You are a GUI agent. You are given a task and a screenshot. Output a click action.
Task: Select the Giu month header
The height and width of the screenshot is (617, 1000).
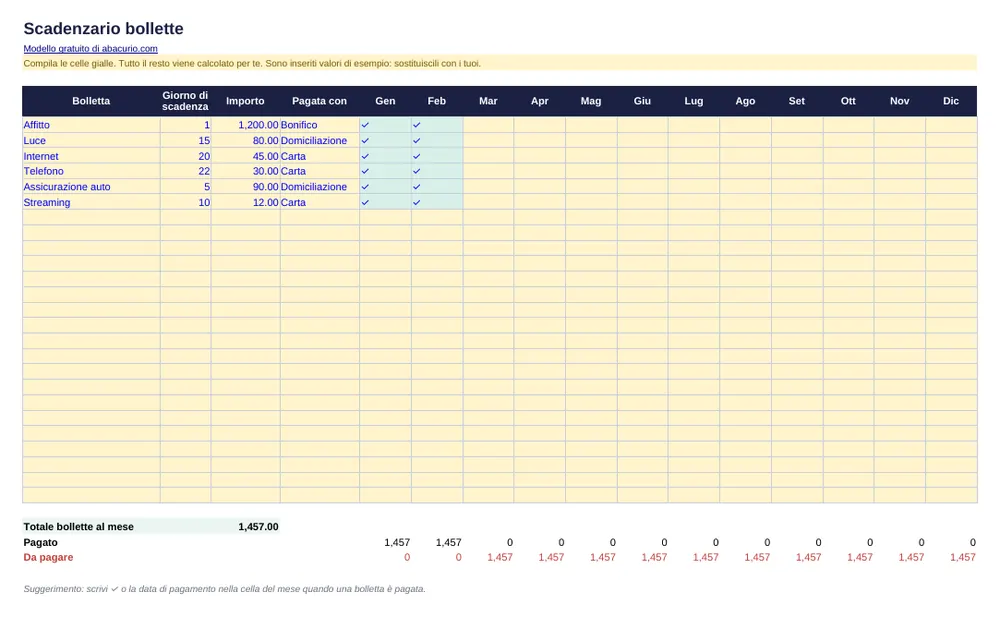(x=642, y=101)
